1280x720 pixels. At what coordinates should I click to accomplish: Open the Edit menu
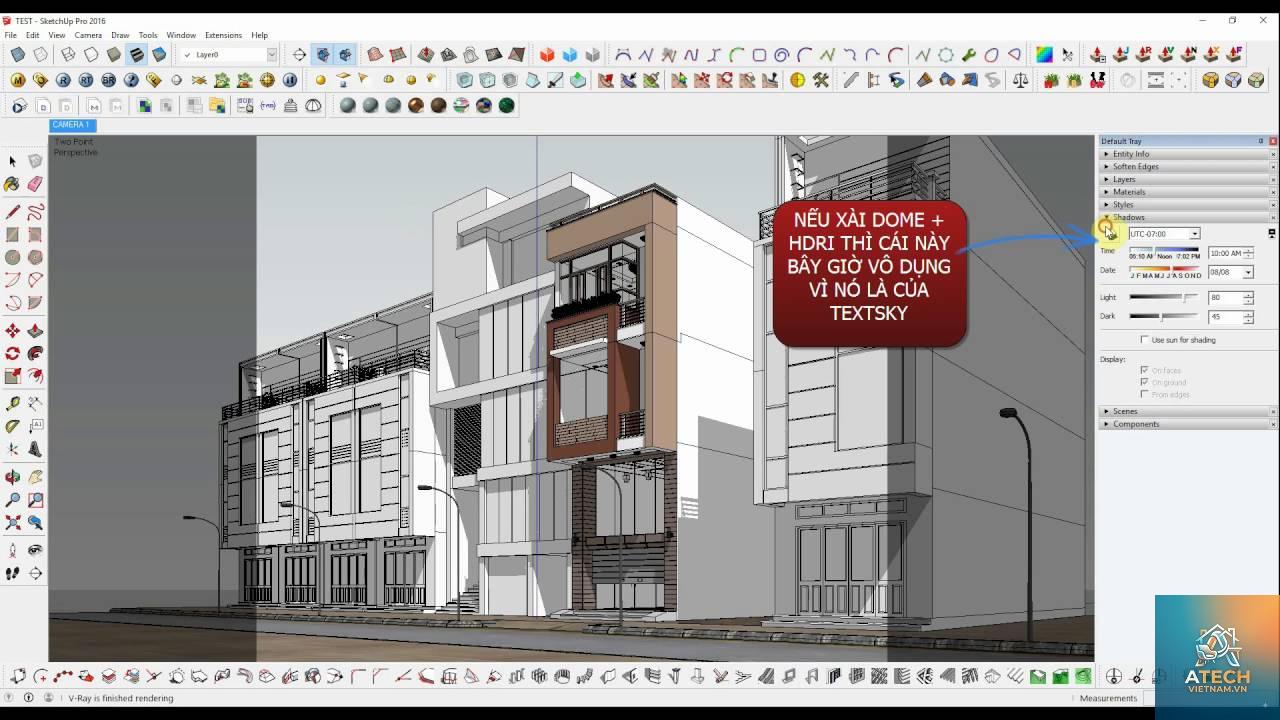click(33, 35)
